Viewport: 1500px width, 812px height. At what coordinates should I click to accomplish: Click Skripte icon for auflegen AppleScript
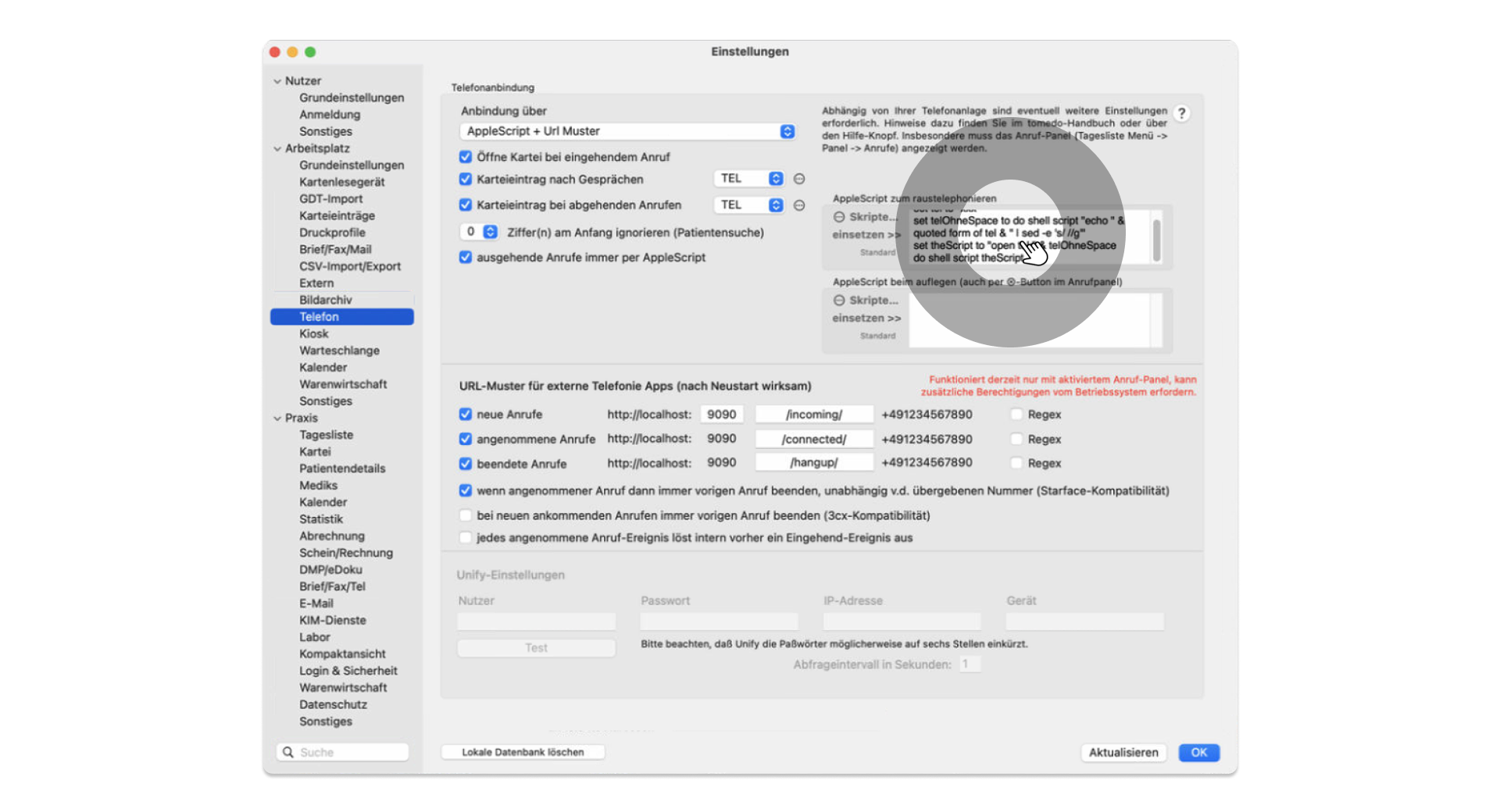pos(839,301)
